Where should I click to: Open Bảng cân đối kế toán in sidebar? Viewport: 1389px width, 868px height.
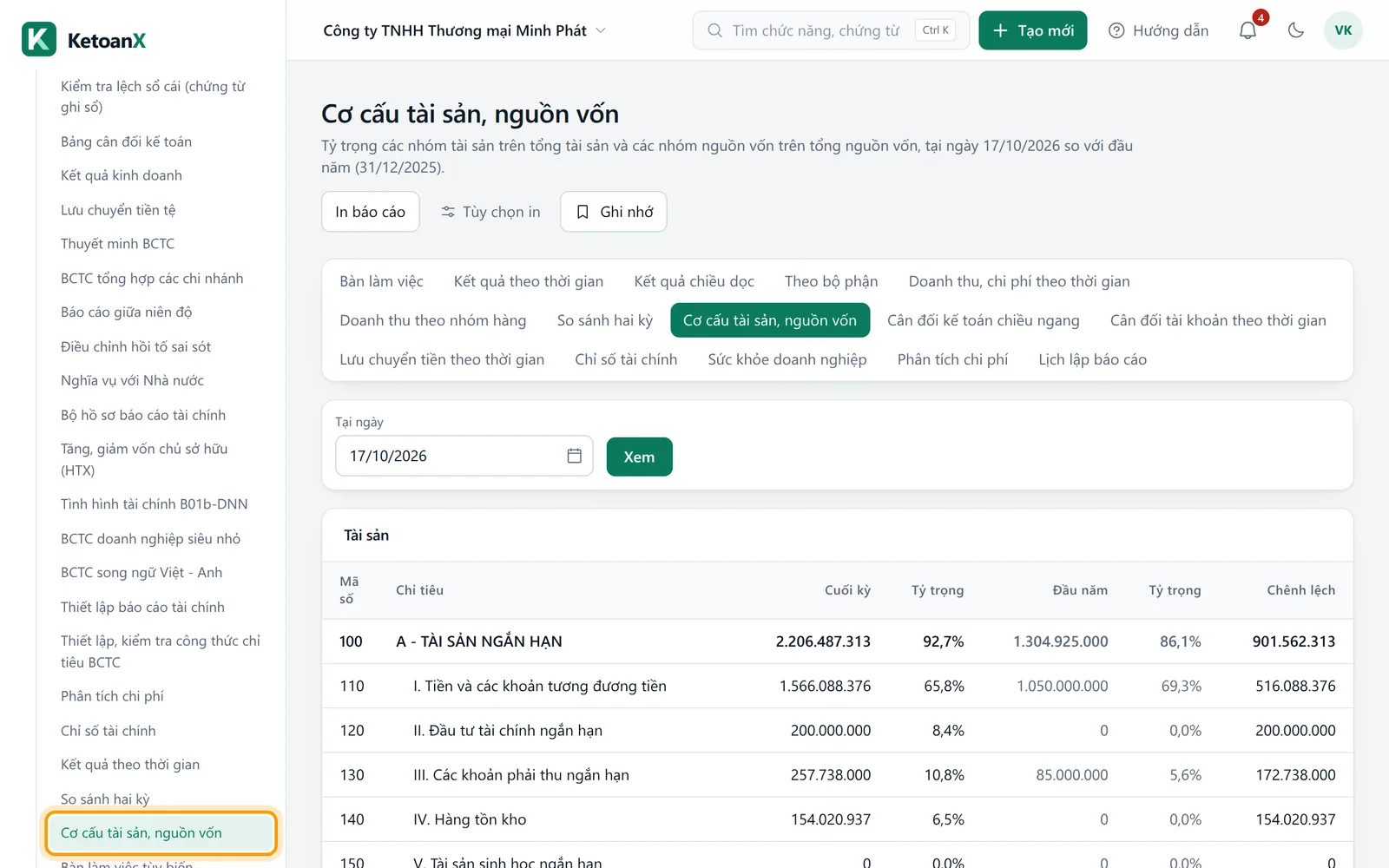tap(127, 141)
